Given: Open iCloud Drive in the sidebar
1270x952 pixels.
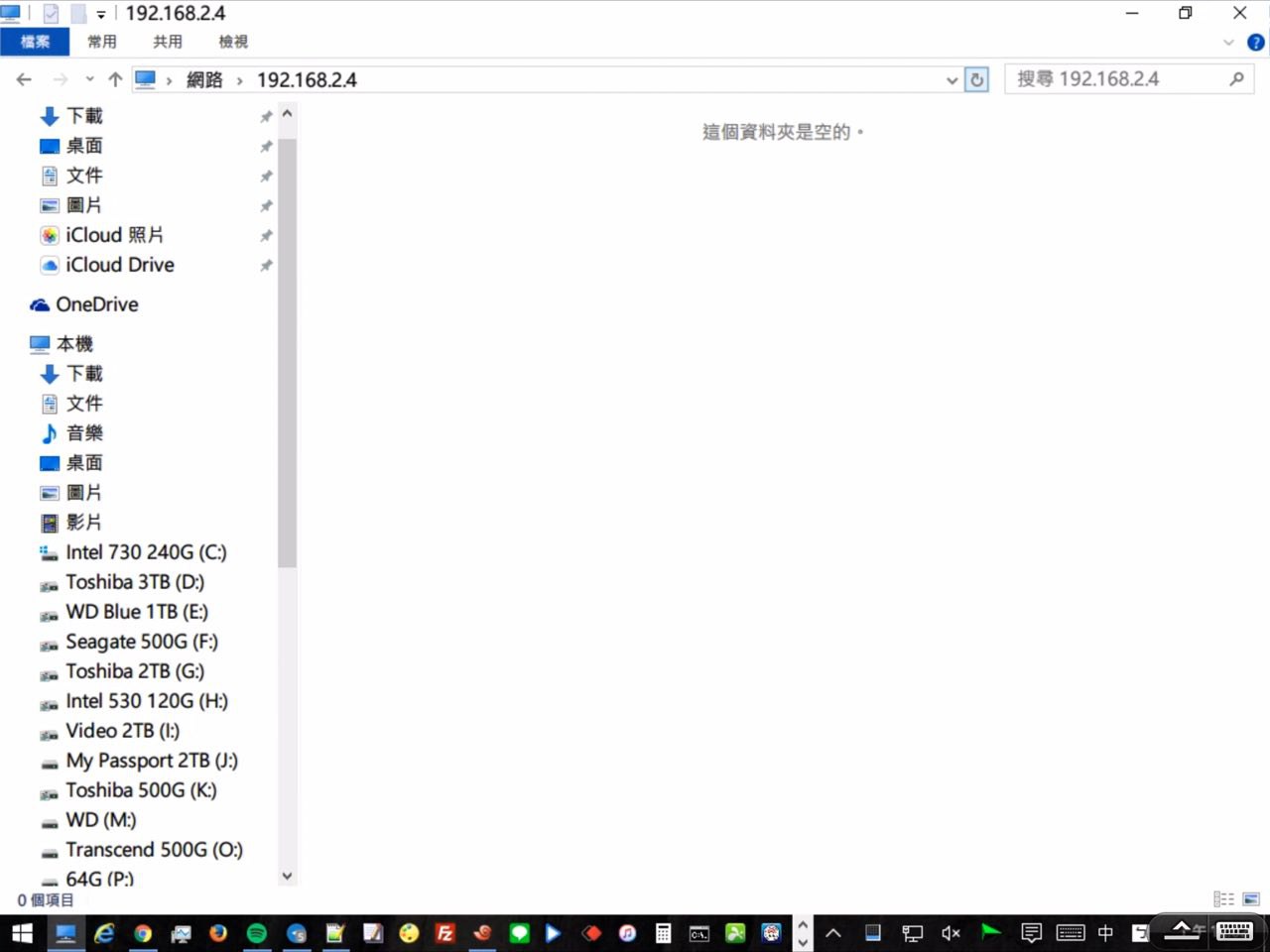Looking at the screenshot, I should click(x=119, y=265).
